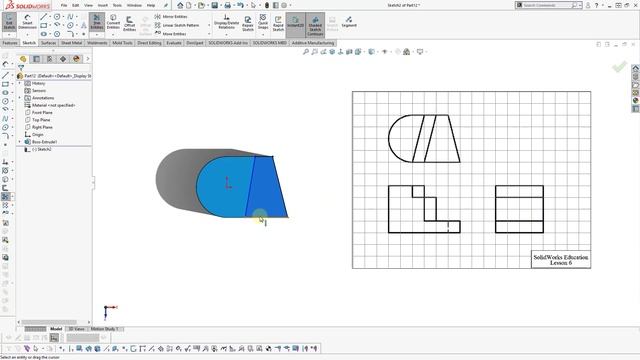Select Top Plane in the tree
The image size is (640, 360).
tap(38, 120)
